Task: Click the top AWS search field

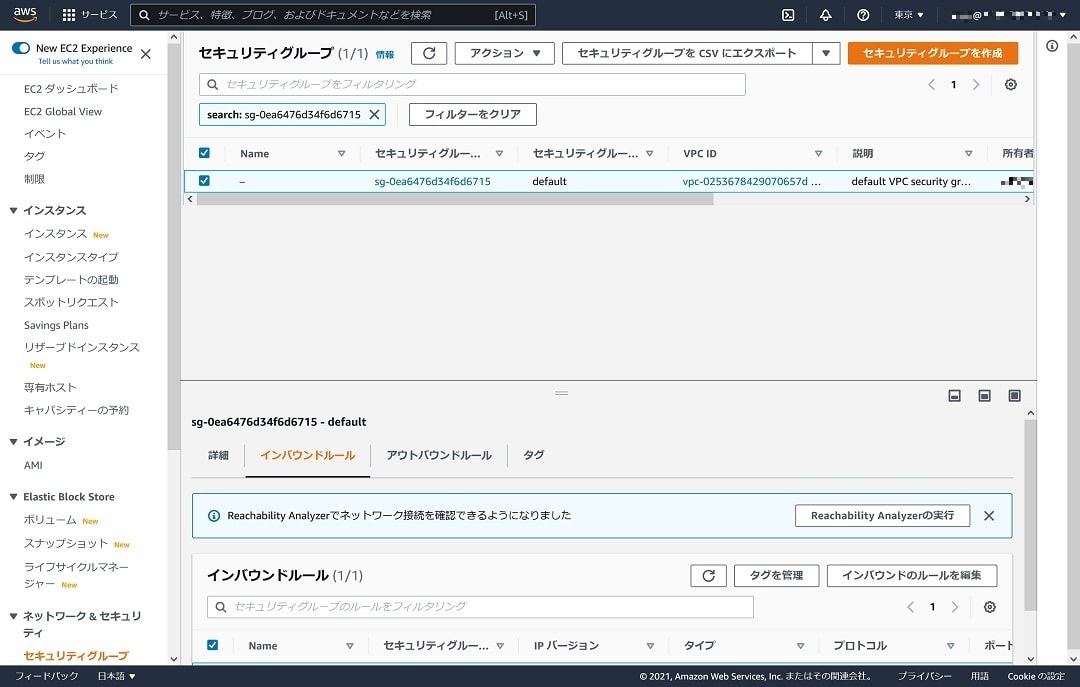Action: point(333,14)
